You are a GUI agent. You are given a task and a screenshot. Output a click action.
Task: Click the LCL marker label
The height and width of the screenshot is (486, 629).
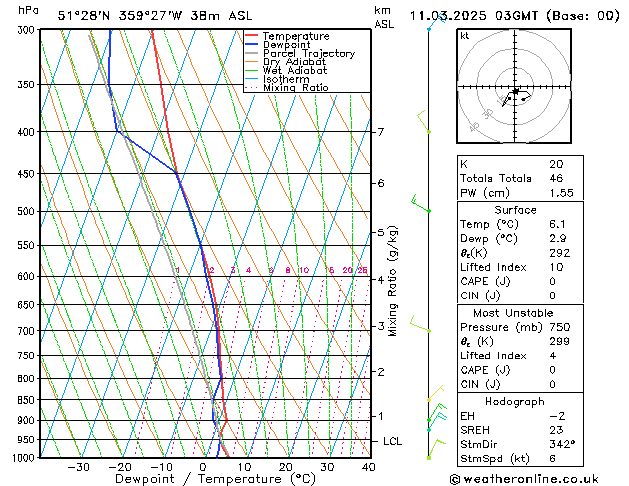393,441
